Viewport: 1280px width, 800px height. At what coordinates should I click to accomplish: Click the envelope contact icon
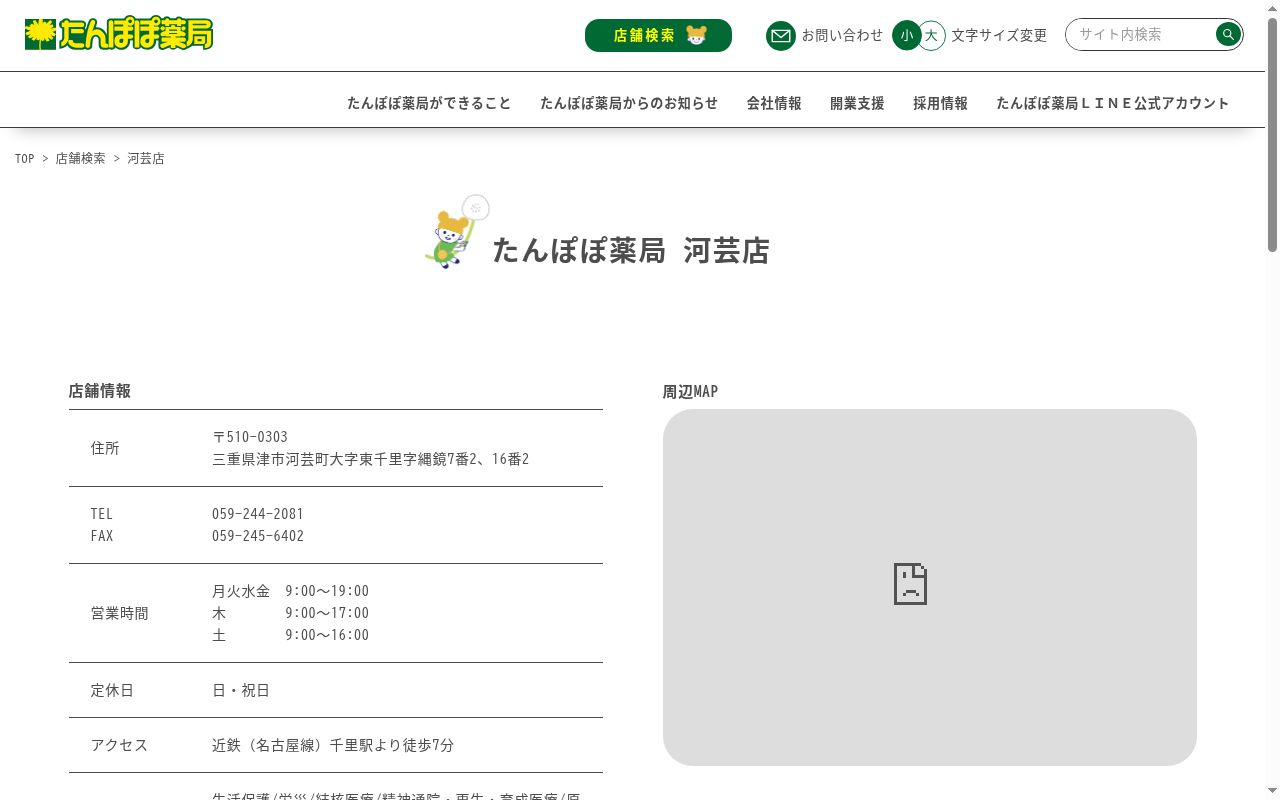[x=780, y=35]
